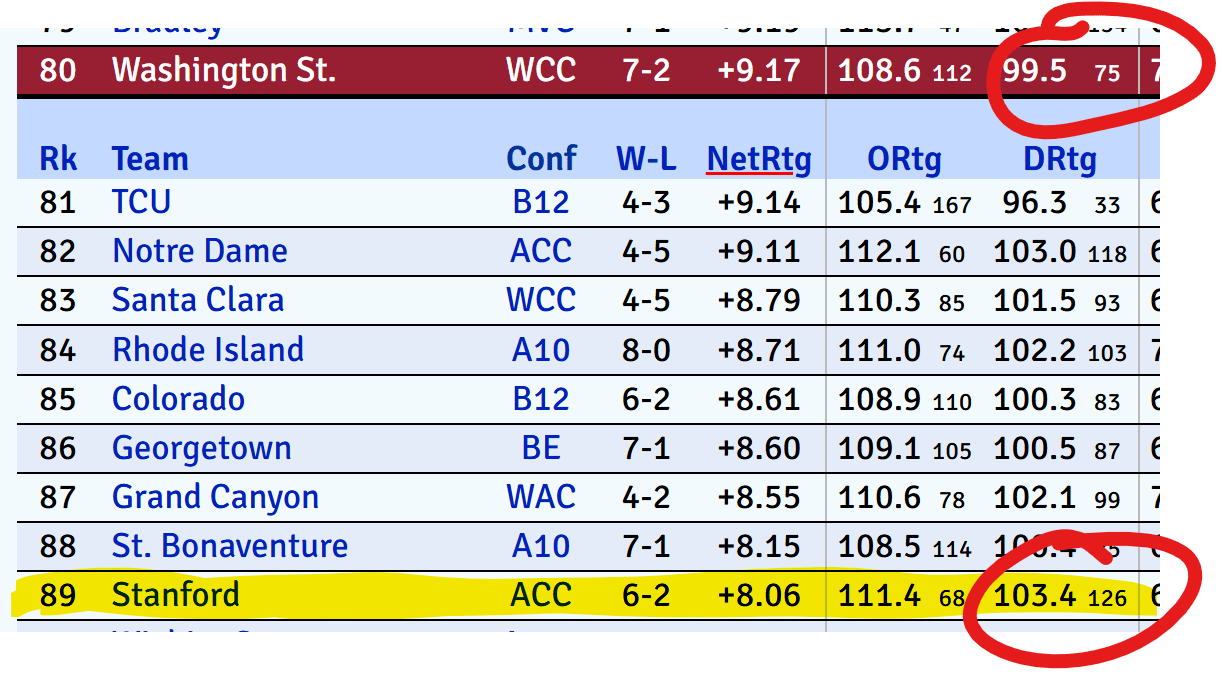This screenshot has height=674, width=1223.
Task: Sort by Conf column header
Action: coord(541,159)
